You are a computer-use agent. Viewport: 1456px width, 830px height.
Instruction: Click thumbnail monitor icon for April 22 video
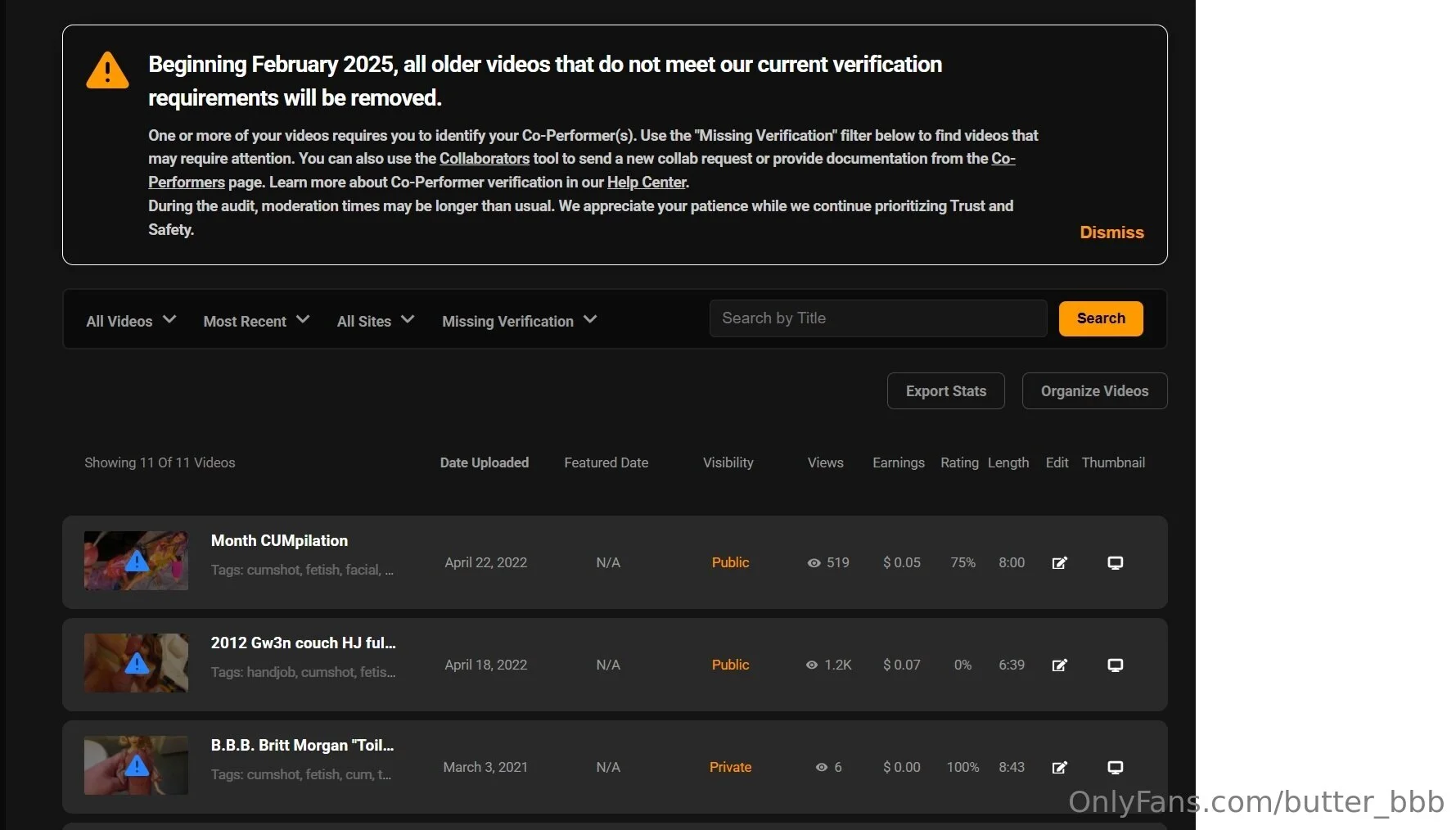[1115, 563]
